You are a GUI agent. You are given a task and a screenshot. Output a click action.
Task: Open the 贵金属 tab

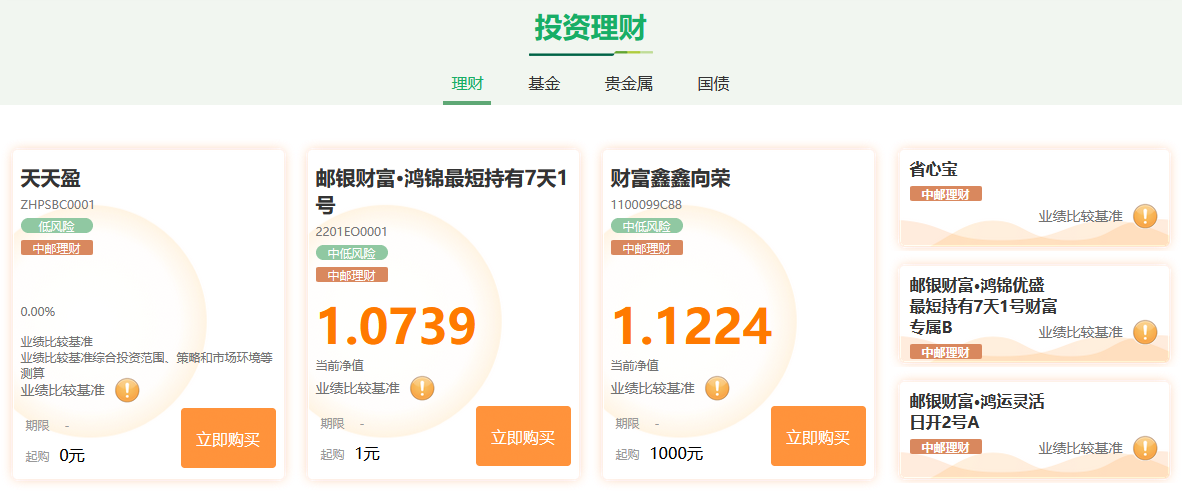(x=629, y=84)
